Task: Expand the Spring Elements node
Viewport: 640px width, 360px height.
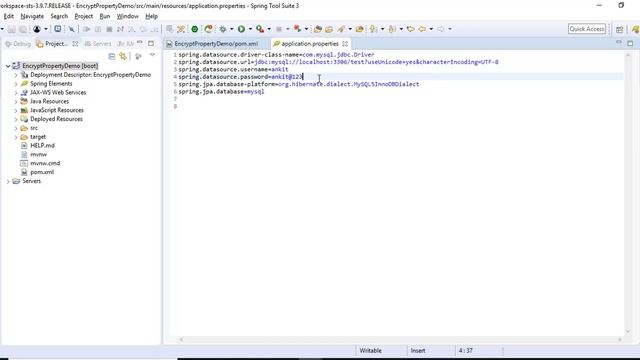Action: click(16, 84)
